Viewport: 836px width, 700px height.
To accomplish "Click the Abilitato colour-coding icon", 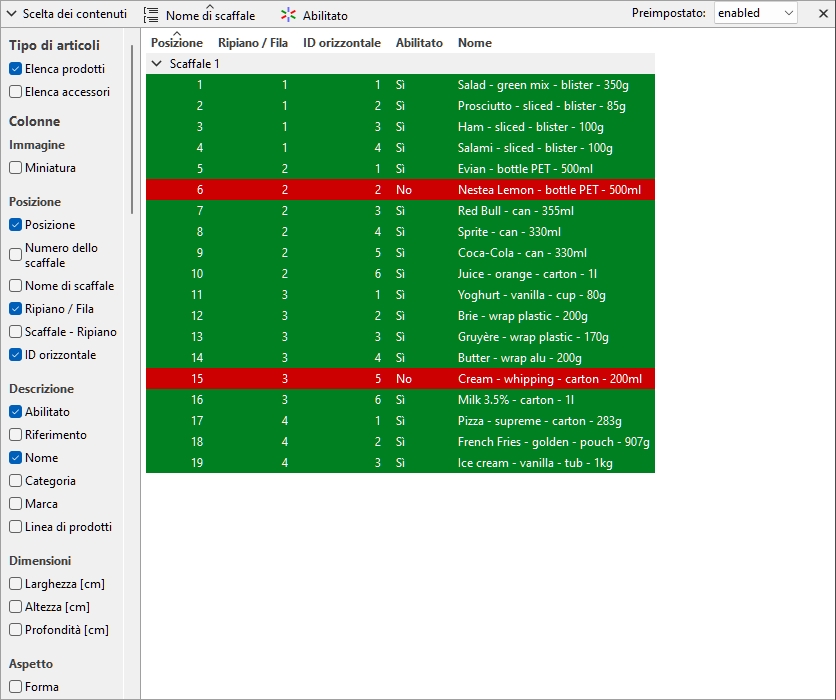I will point(288,15).
